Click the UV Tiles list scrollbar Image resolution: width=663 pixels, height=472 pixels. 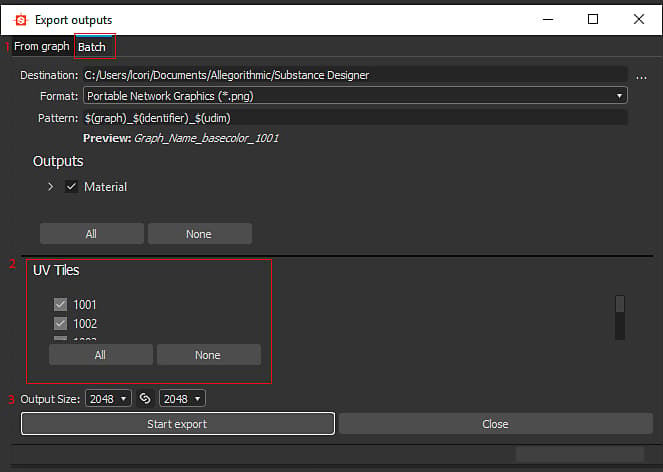click(620, 317)
